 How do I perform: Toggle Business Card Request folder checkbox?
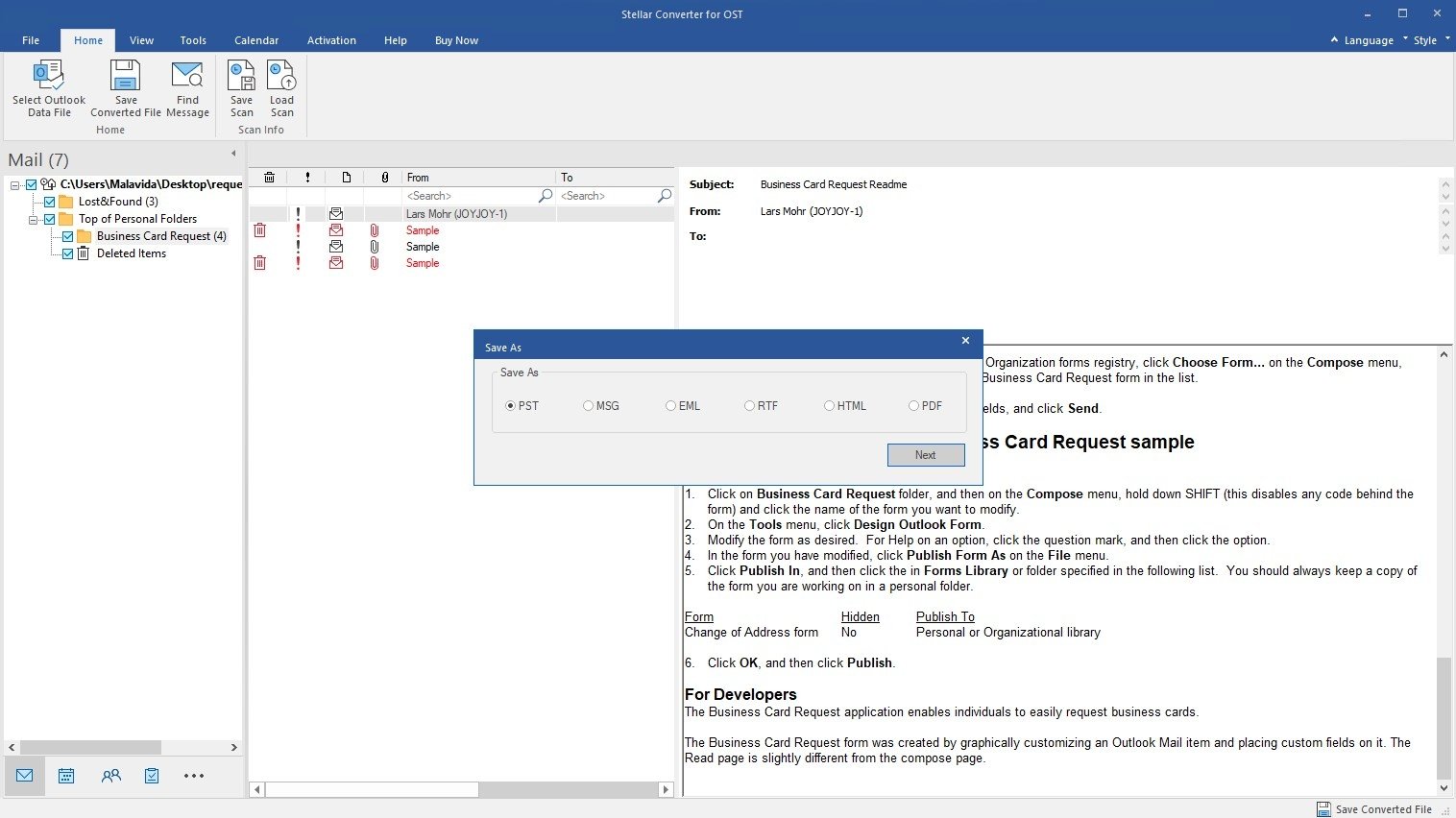point(67,236)
